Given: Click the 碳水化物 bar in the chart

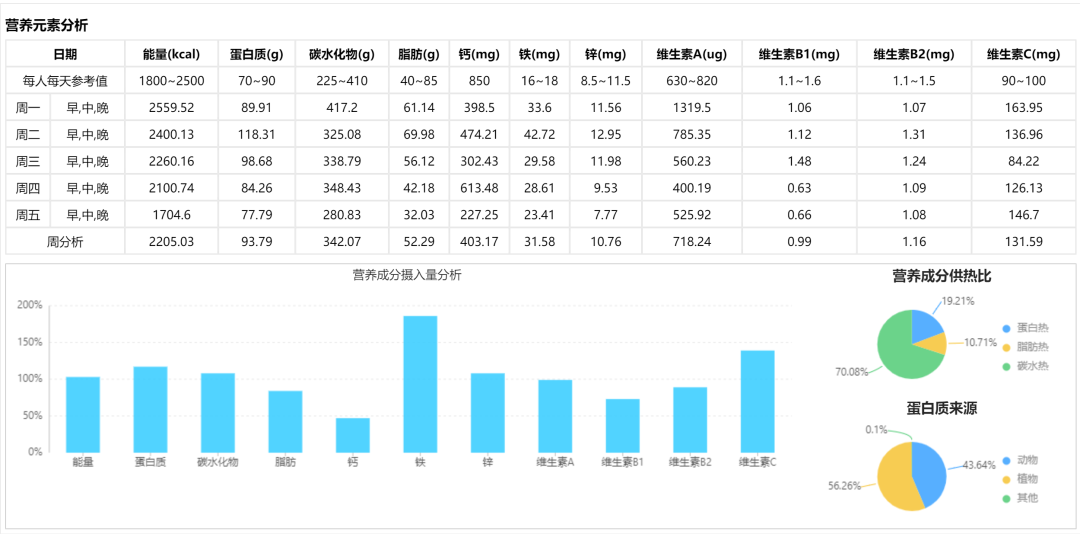Looking at the screenshot, I should pos(218,413).
